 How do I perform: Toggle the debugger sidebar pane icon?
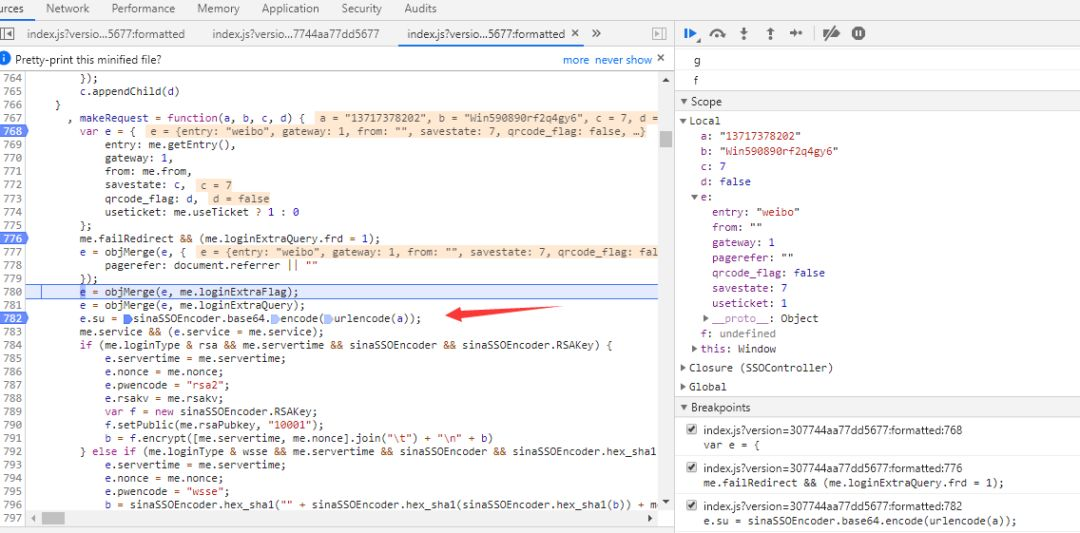tap(659, 34)
